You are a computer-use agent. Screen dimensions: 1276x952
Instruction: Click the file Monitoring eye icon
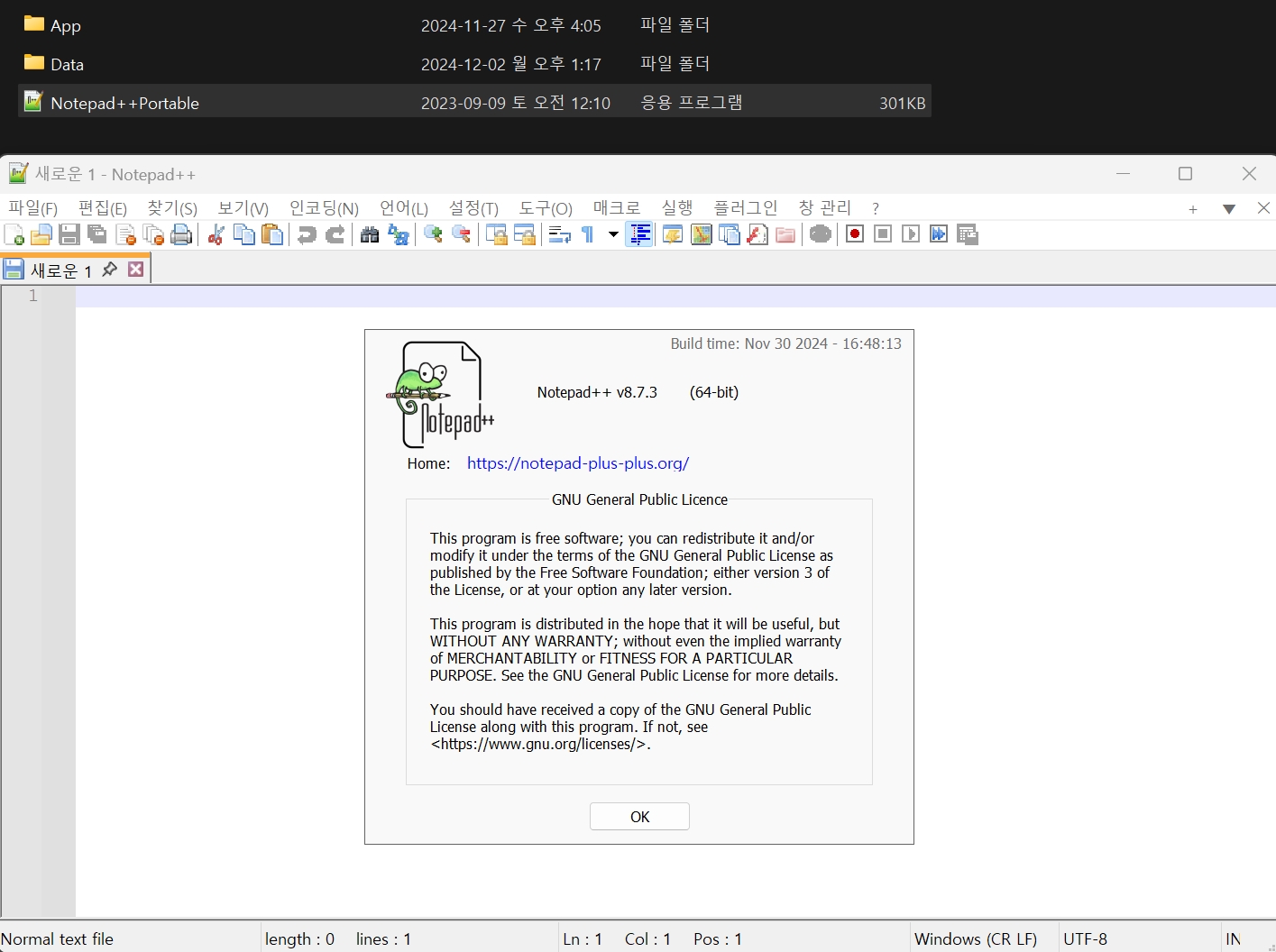[x=821, y=235]
